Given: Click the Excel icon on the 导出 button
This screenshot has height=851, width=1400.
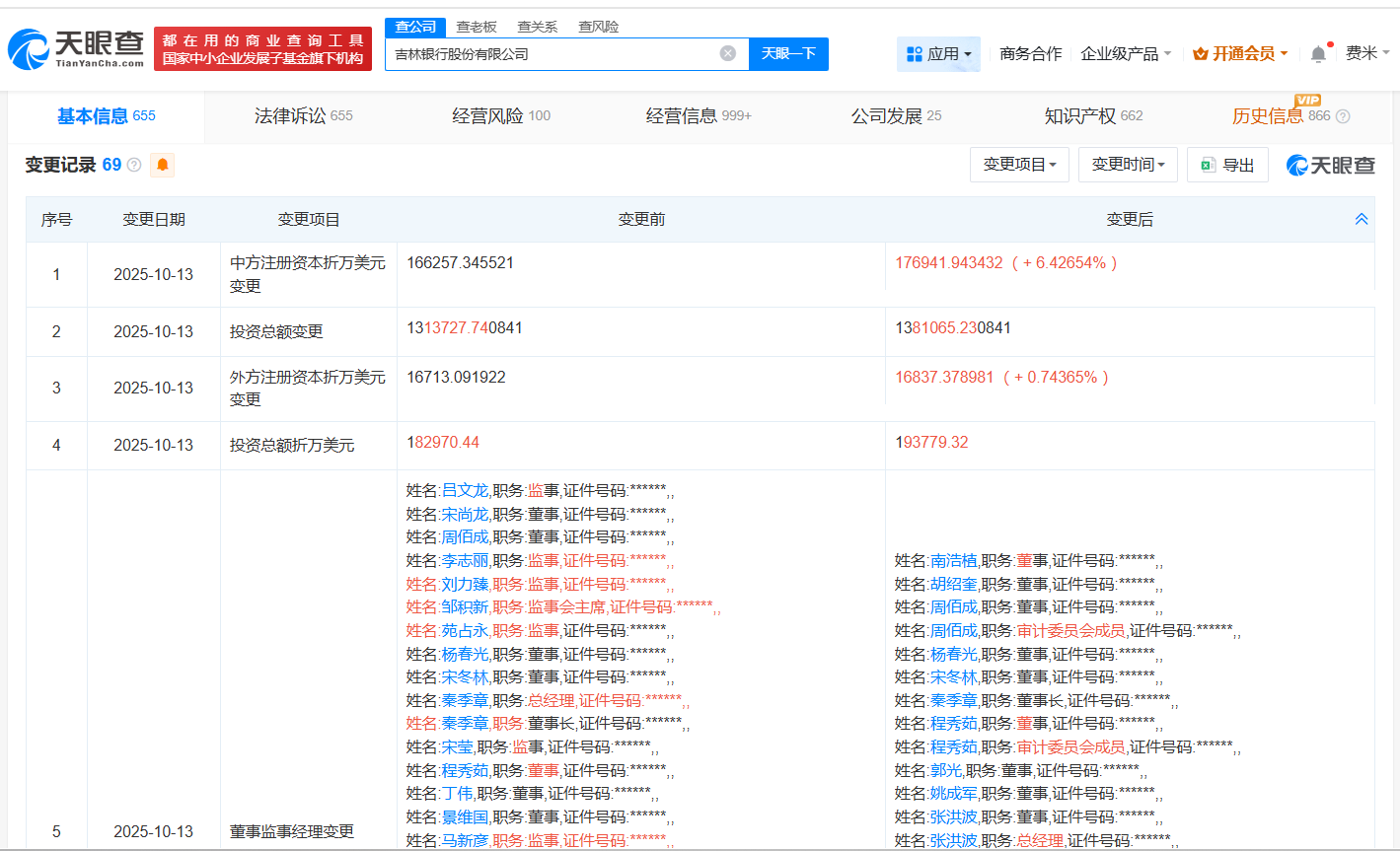Looking at the screenshot, I should tap(1208, 165).
